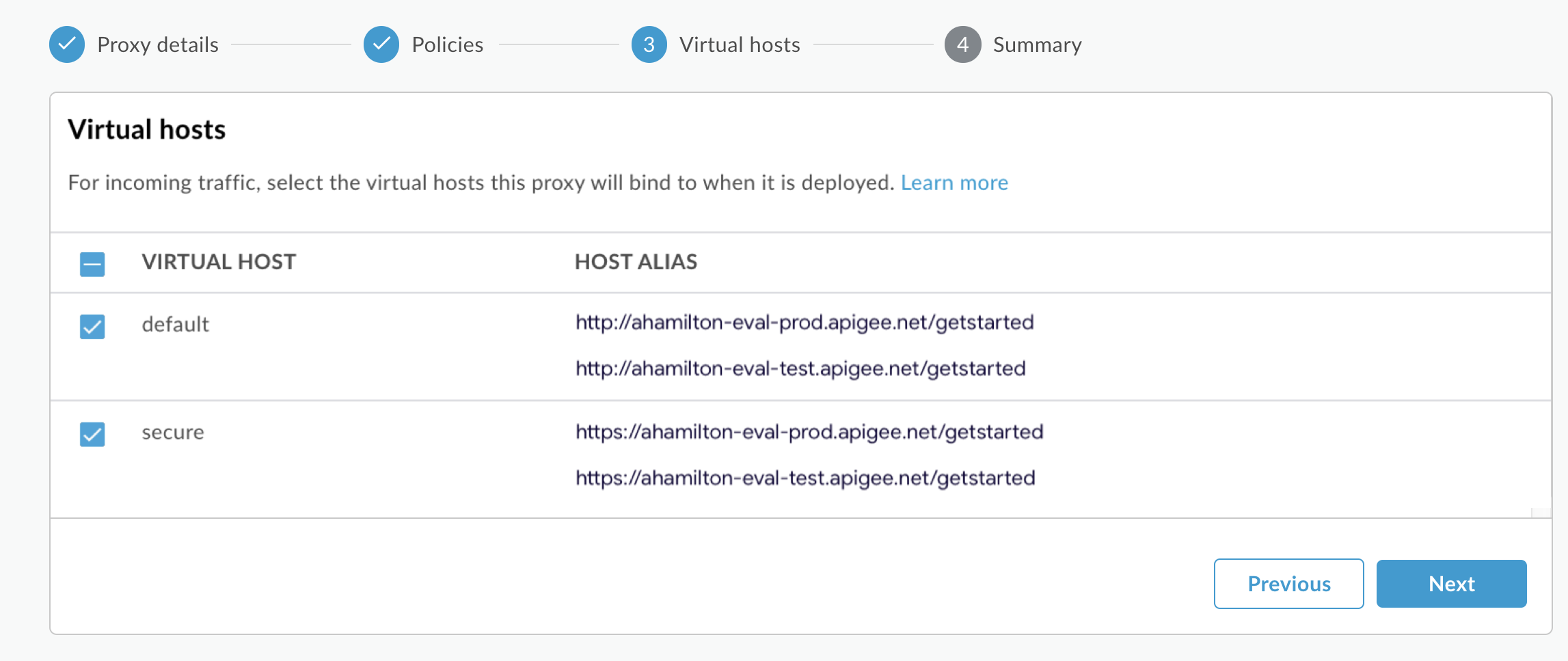The width and height of the screenshot is (1568, 661).
Task: Click the https eval-prod getstarted host alias
Action: (809, 431)
